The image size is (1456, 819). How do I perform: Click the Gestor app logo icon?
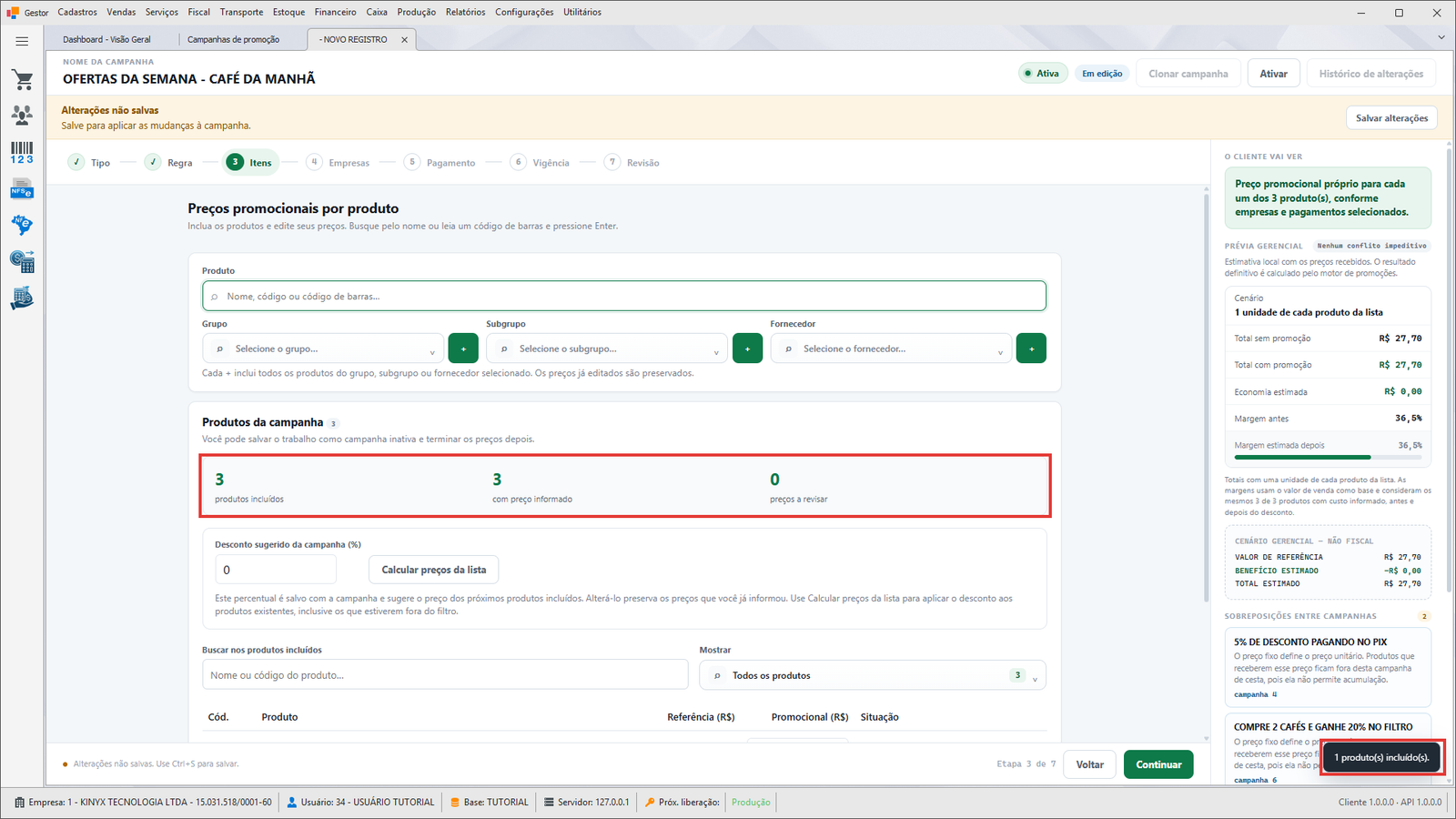pos(13,13)
